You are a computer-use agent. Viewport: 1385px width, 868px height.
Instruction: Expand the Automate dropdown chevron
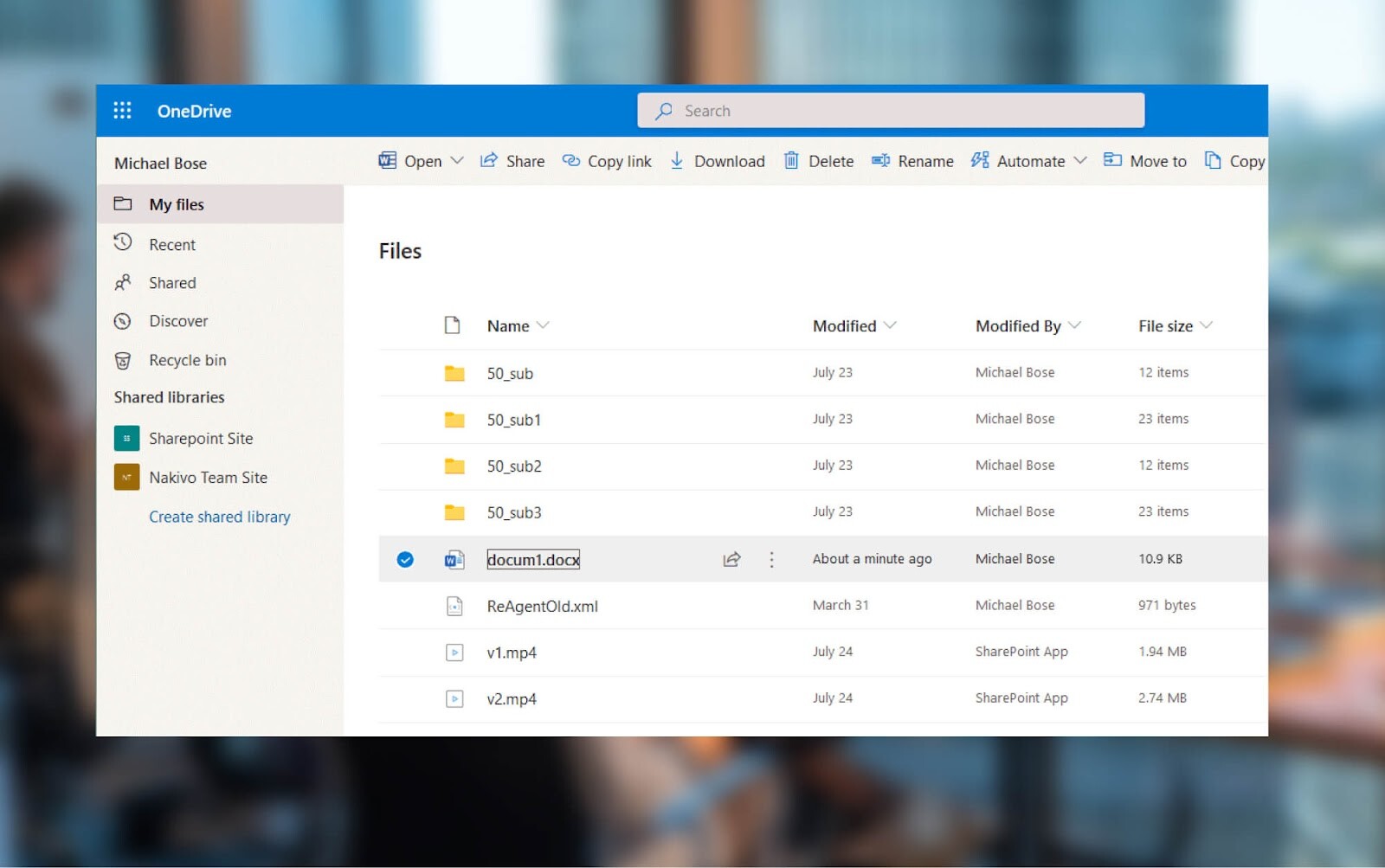point(1079,161)
